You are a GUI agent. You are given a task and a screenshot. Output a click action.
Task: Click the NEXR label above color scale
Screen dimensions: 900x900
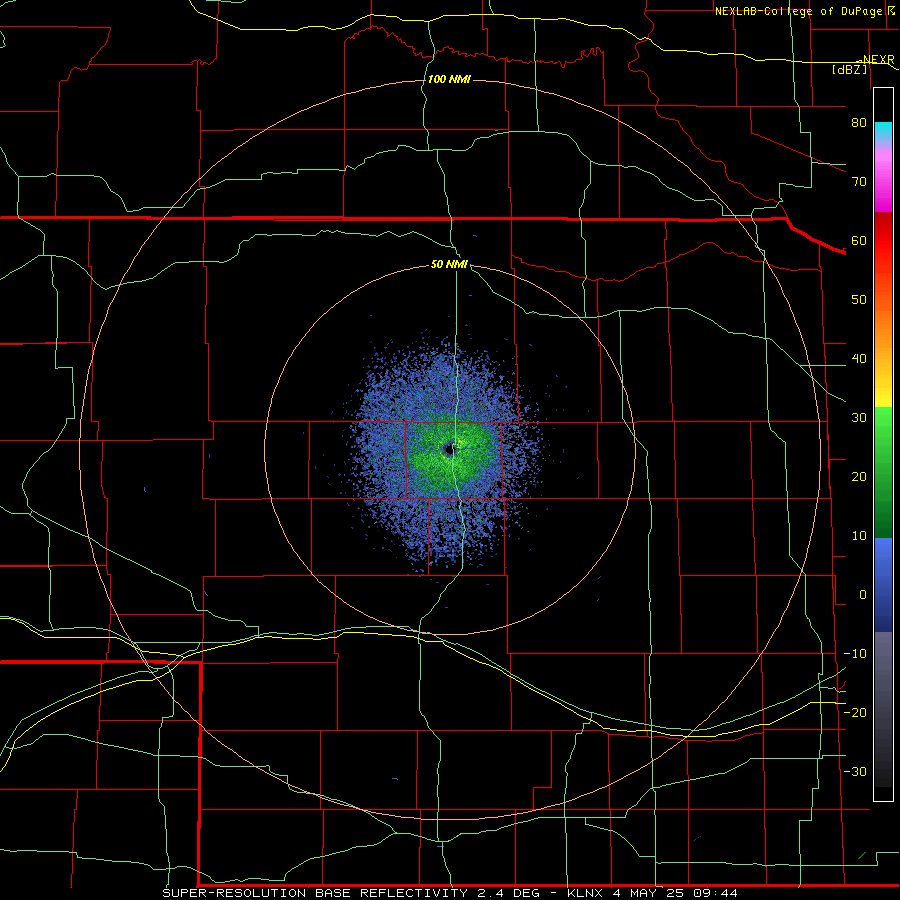tap(878, 59)
